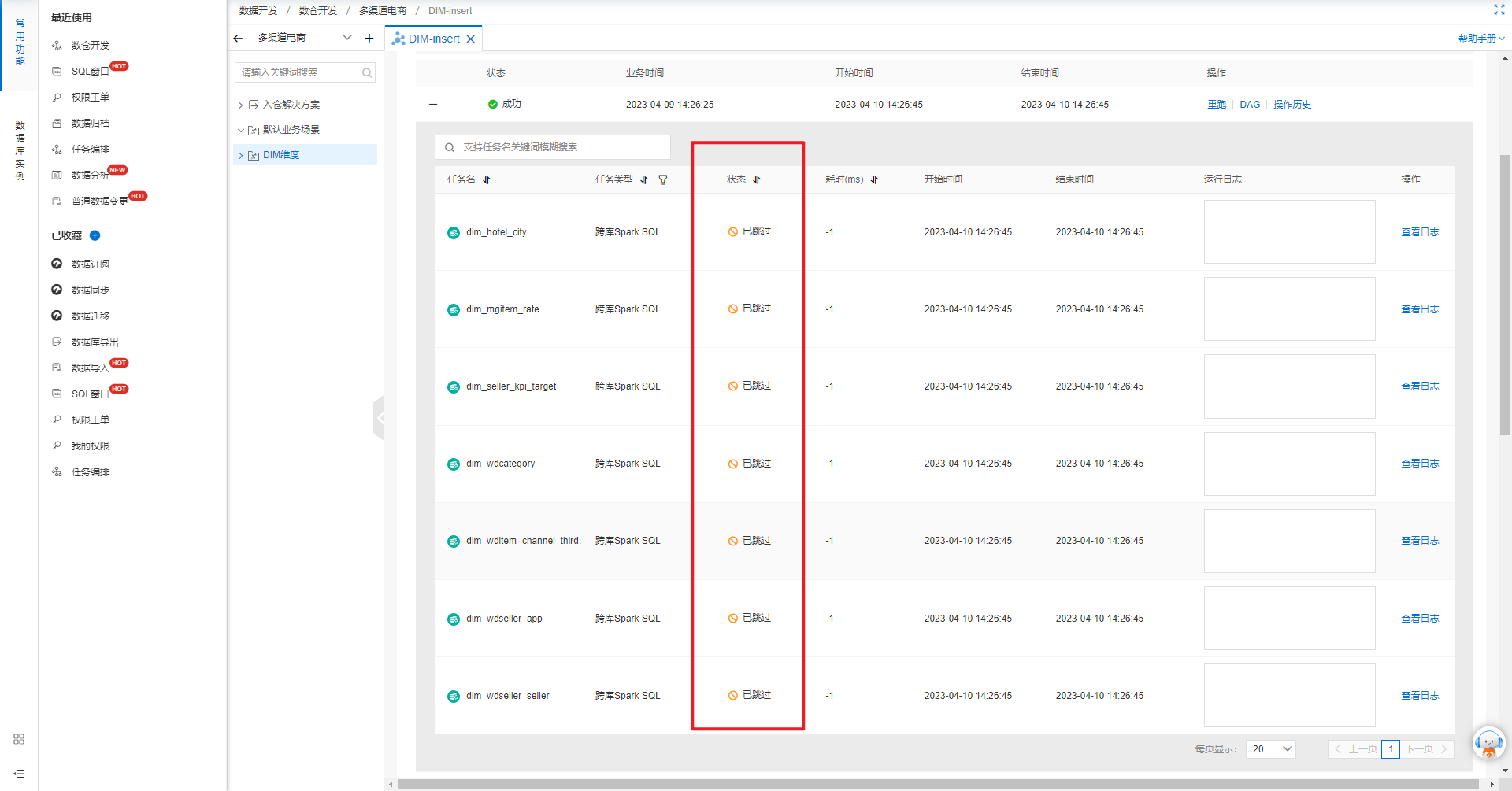Go to 下一页 next page
The image size is (1512, 791).
pyautogui.click(x=1426, y=749)
